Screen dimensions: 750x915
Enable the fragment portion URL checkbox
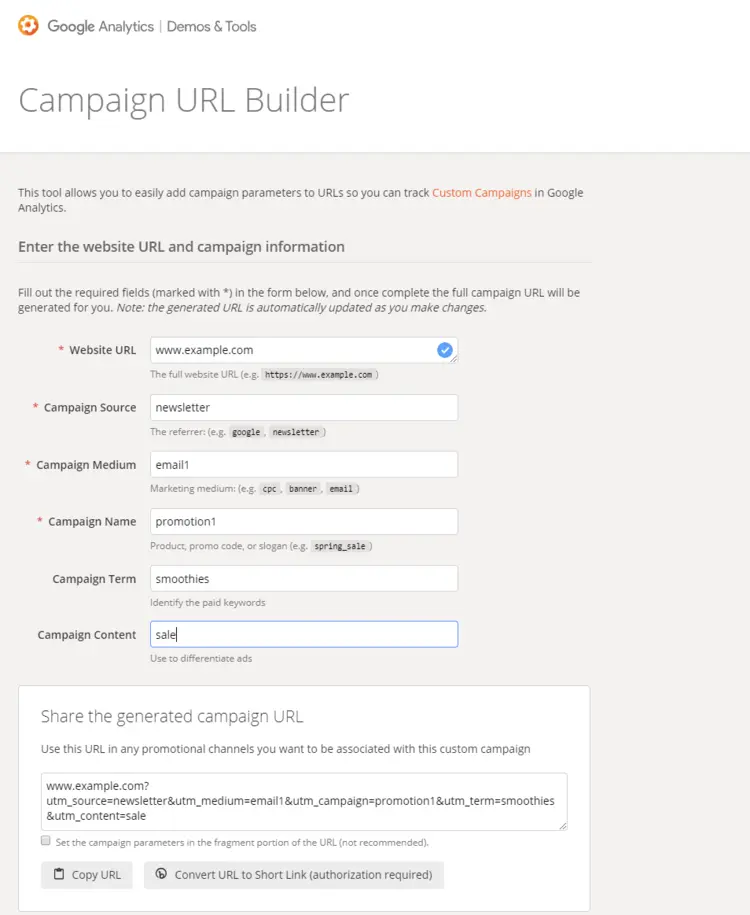(45, 841)
